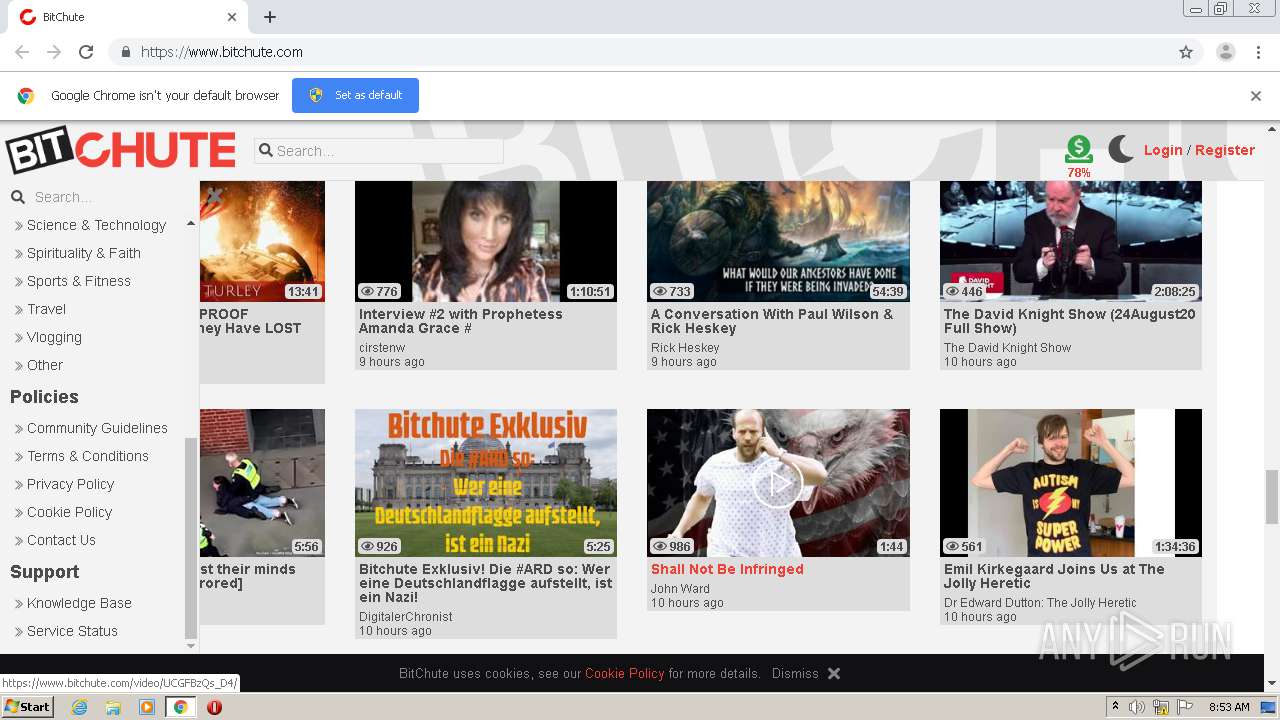Open Sports & Fitness category
This screenshot has width=1280, height=720.
79,281
